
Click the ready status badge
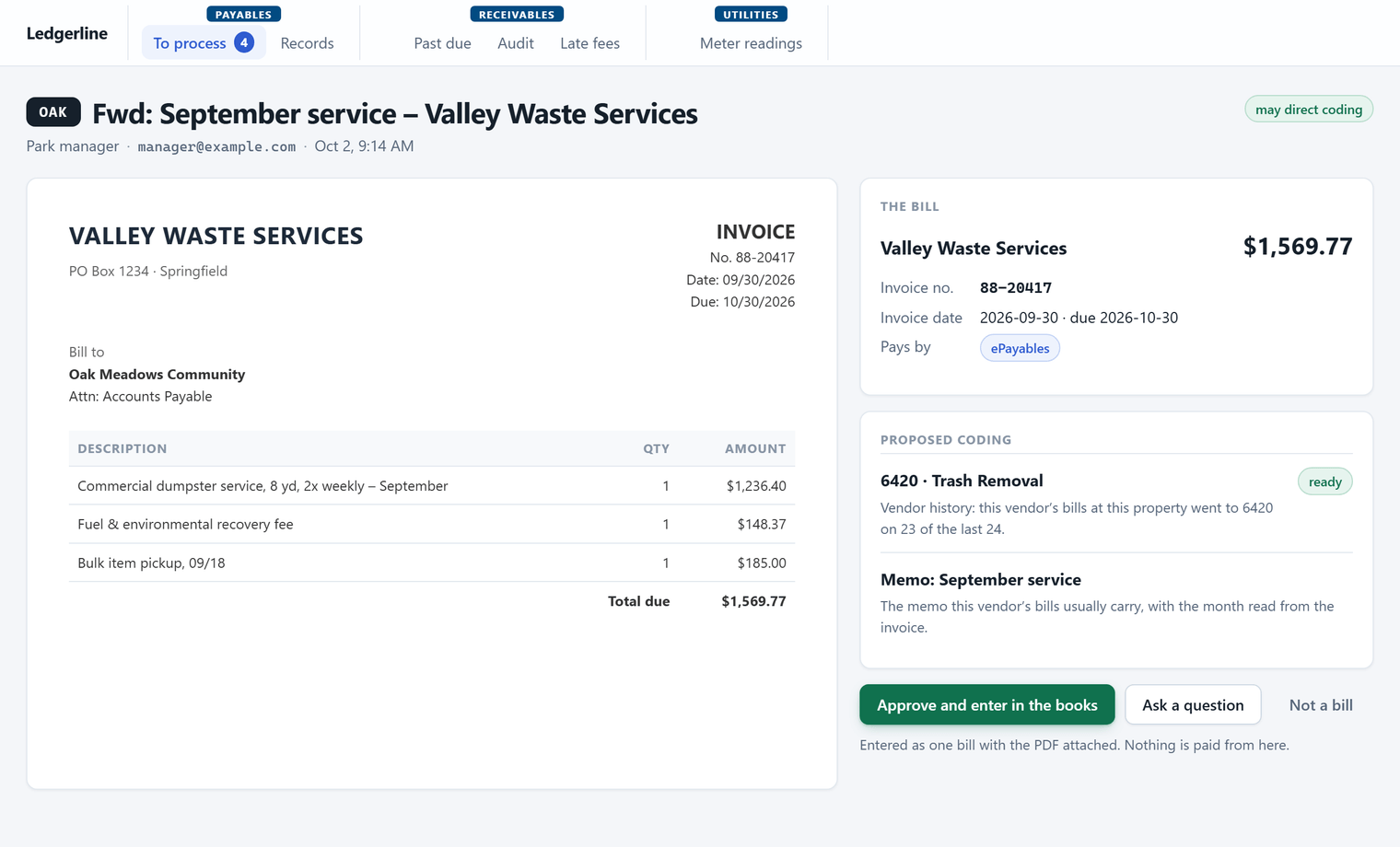1324,482
